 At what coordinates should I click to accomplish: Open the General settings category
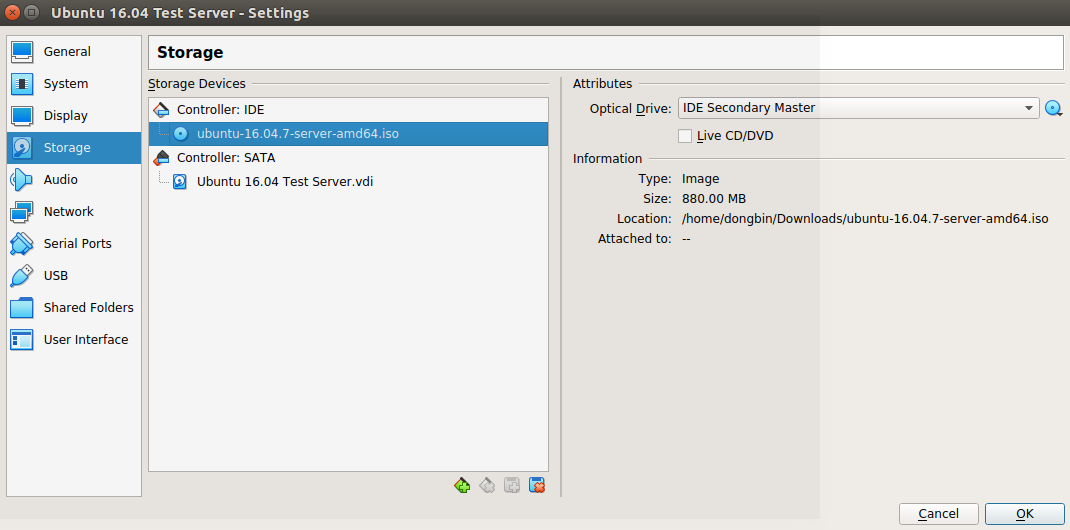click(x=74, y=52)
